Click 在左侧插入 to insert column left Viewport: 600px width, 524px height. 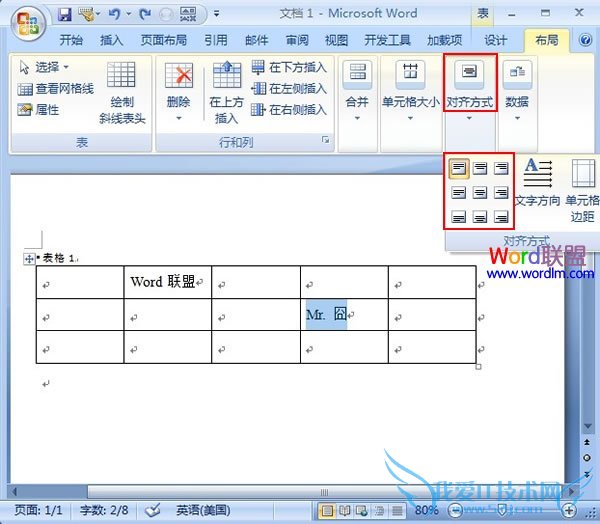pyautogui.click(x=289, y=89)
